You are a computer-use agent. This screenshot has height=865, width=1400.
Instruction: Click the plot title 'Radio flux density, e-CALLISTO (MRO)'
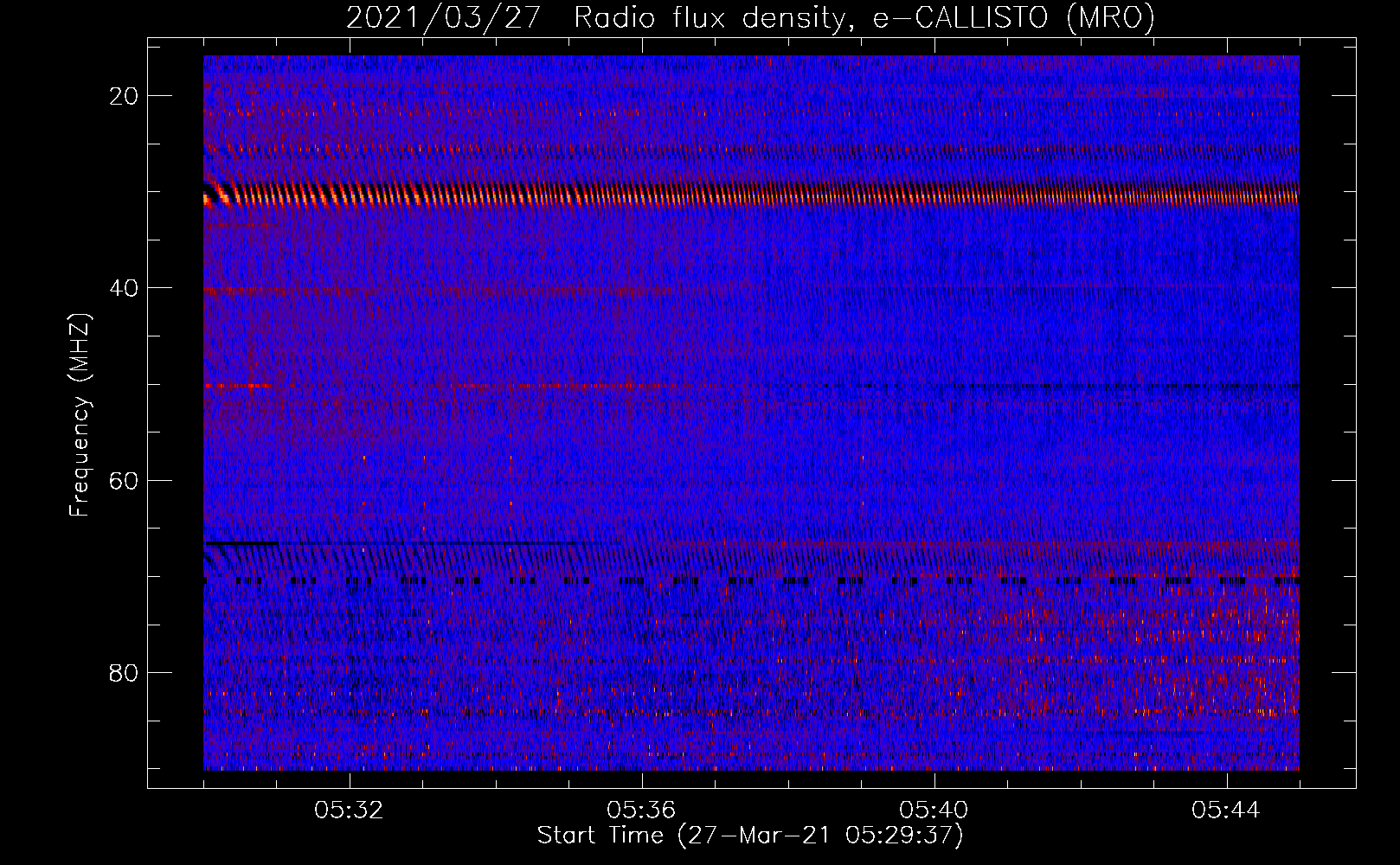coord(864,18)
